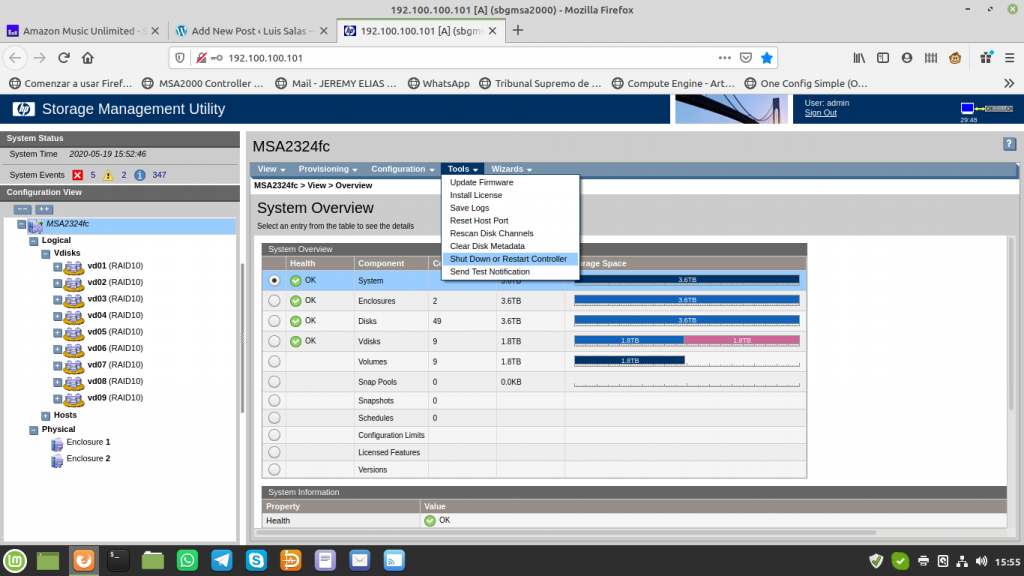Click the warning events triangle icon

coord(108,175)
